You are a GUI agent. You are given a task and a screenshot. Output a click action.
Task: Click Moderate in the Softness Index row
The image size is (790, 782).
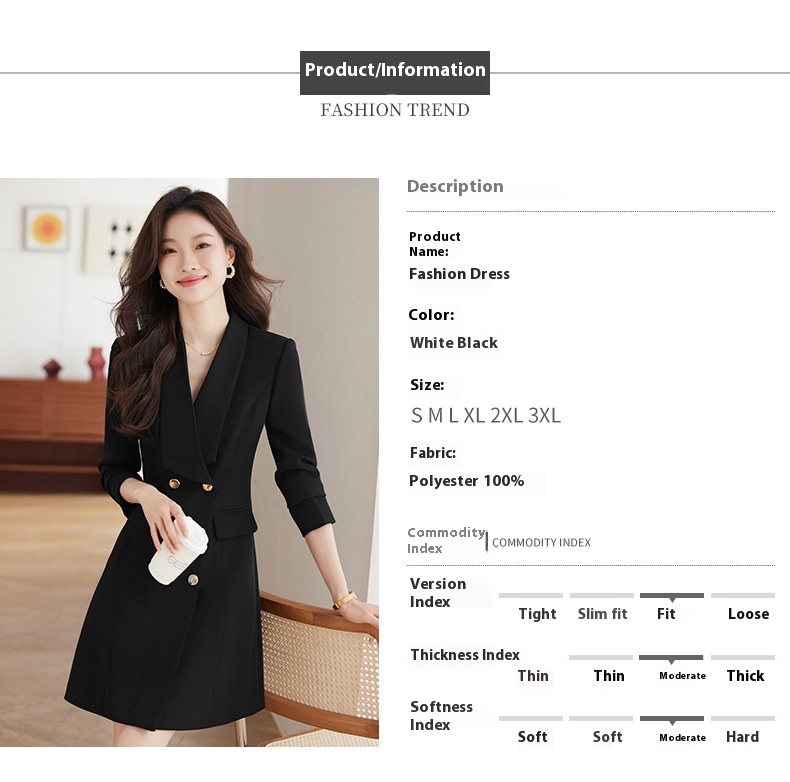coord(682,738)
